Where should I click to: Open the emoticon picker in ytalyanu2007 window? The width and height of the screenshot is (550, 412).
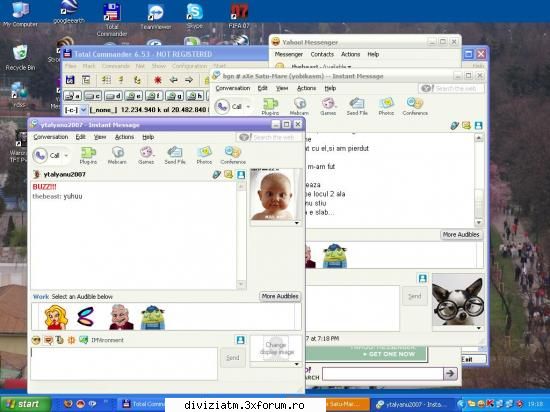36,340
